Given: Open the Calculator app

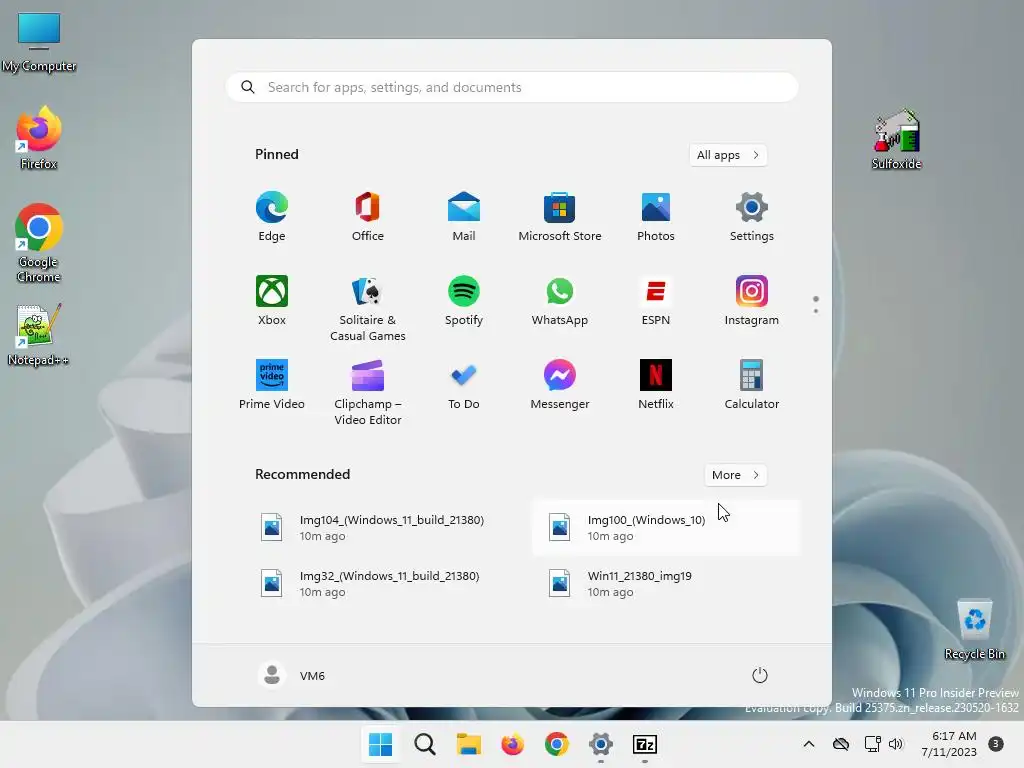Looking at the screenshot, I should pos(752,385).
